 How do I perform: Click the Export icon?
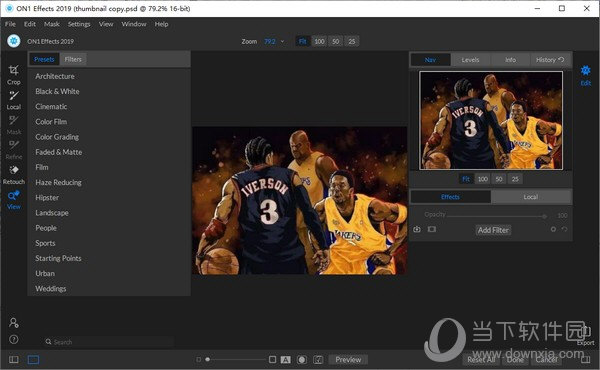(585, 335)
